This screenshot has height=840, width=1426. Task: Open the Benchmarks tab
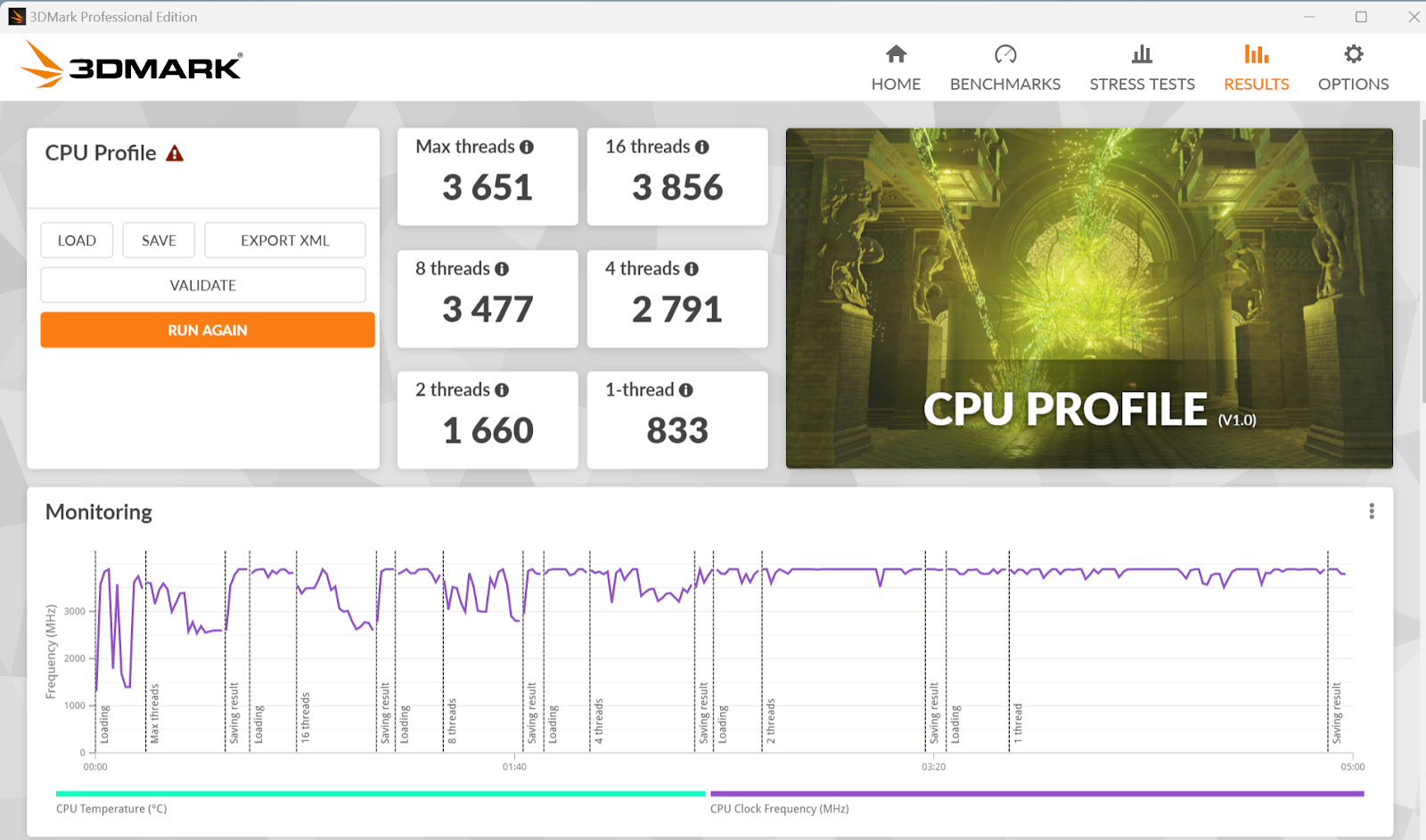[1004, 68]
